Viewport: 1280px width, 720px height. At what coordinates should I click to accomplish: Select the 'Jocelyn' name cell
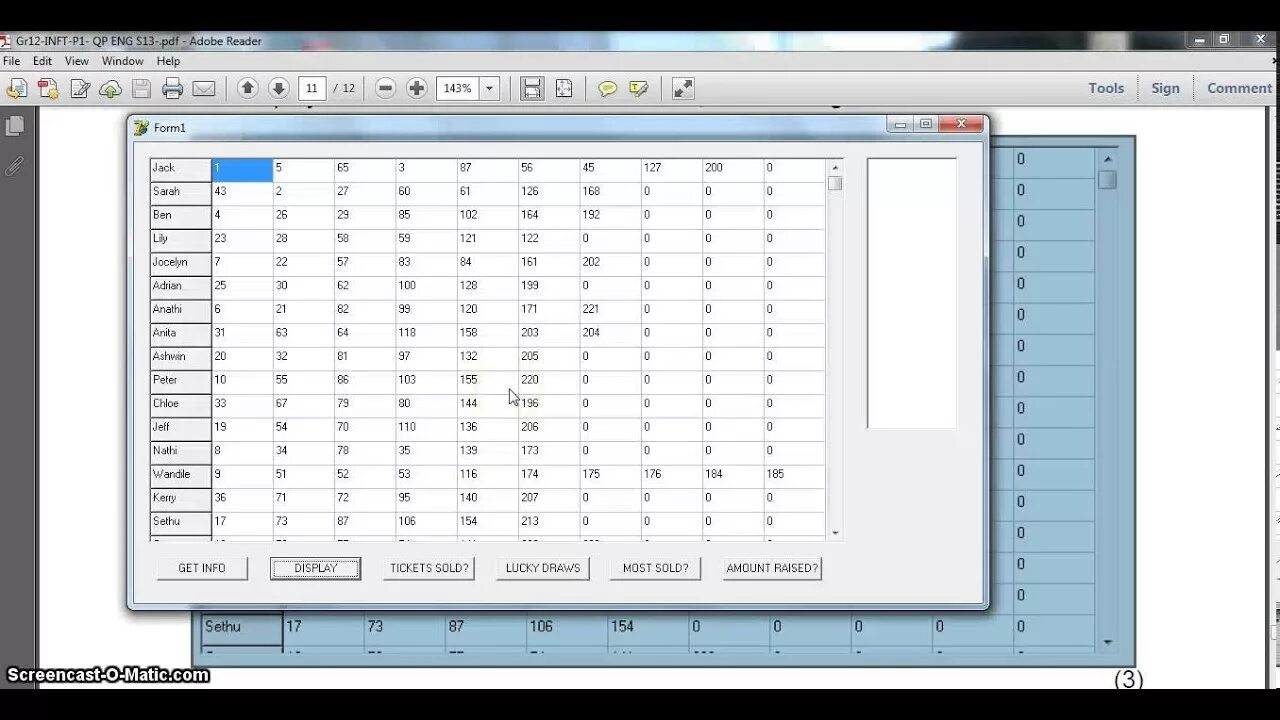(181, 263)
